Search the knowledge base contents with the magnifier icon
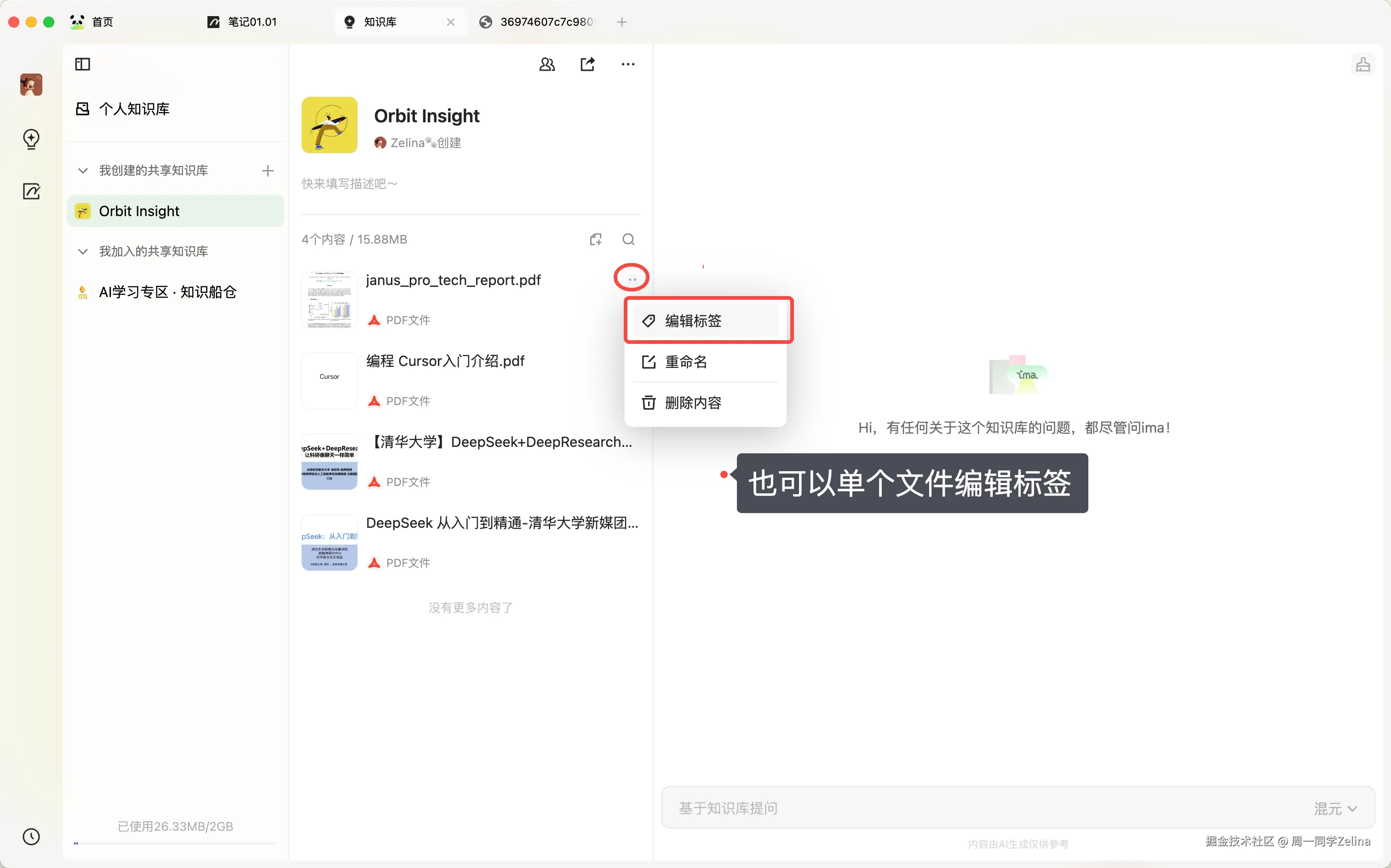 (x=628, y=239)
